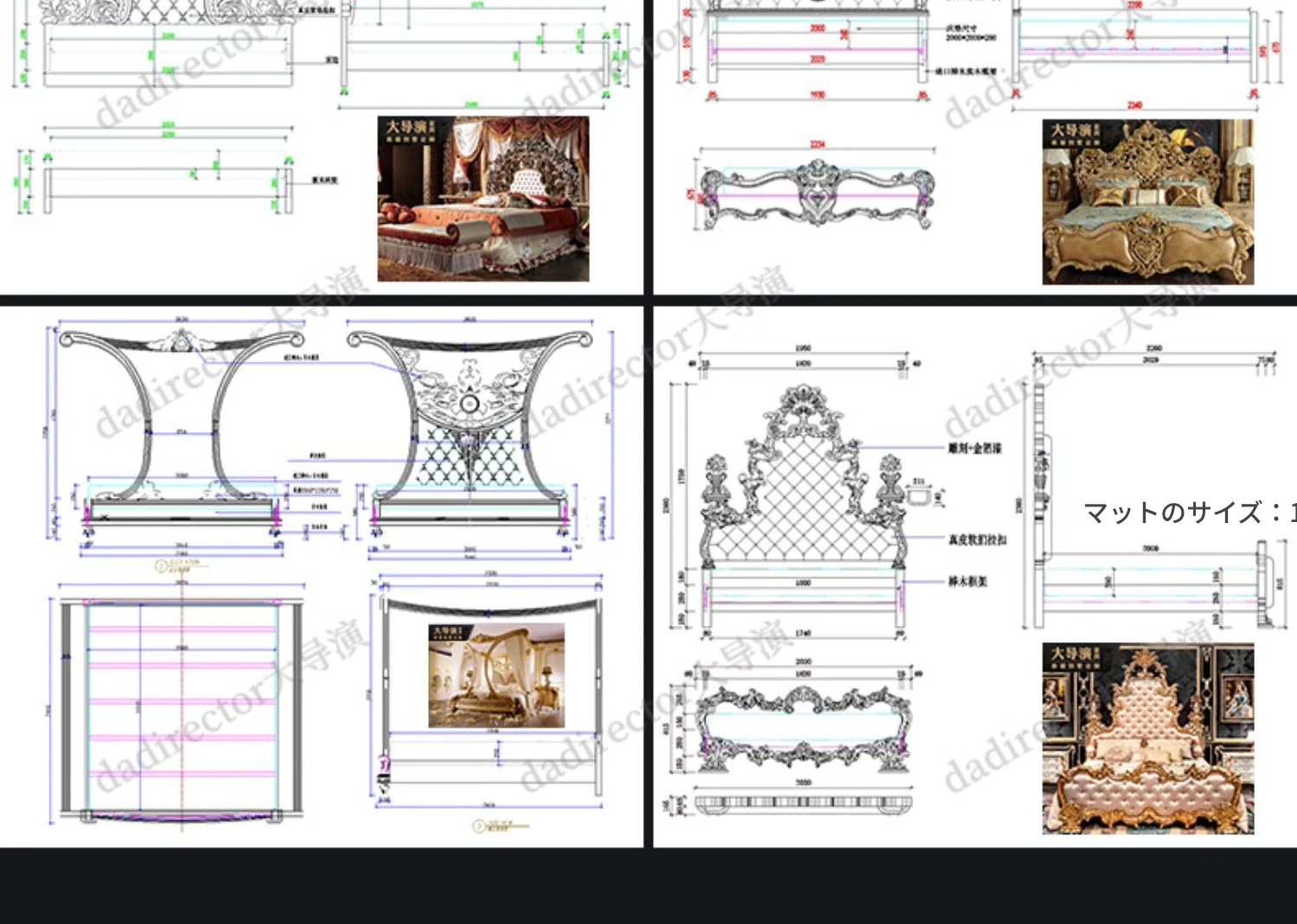Click the 棒木框架 annotation label
Image resolution: width=1297 pixels, height=924 pixels.
coord(968,582)
